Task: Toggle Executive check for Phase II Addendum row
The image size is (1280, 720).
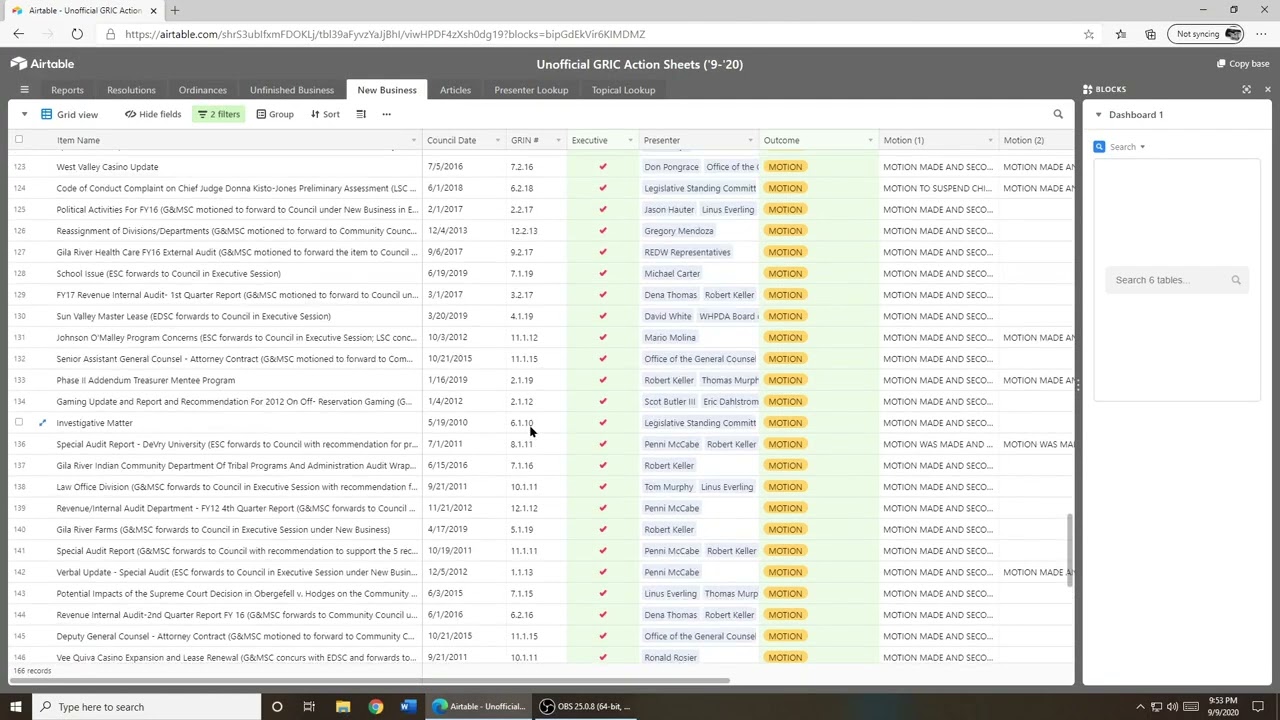Action: [603, 380]
